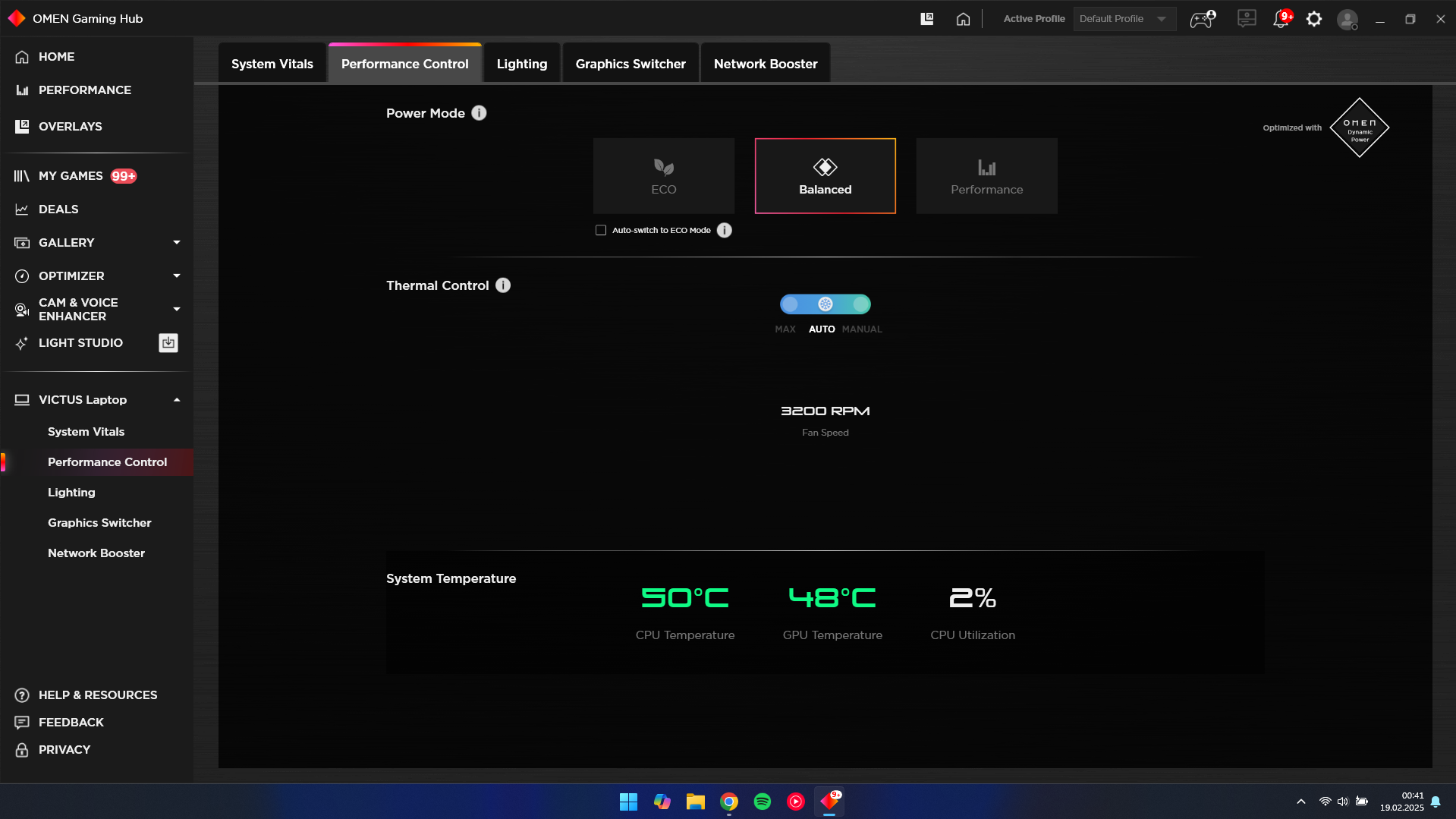Viewport: 1456px width, 819px height.
Task: Click the 3200 RPM fan speed value
Action: [825, 411]
